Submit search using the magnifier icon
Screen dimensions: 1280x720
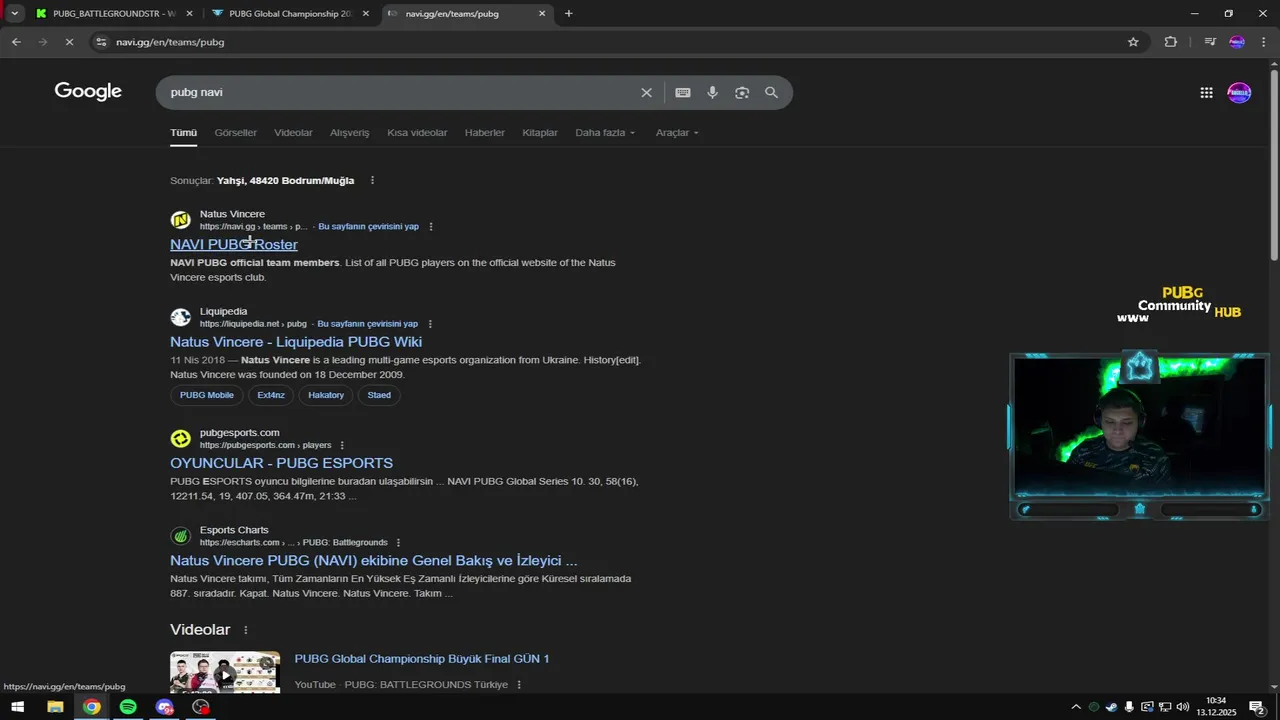click(x=771, y=93)
